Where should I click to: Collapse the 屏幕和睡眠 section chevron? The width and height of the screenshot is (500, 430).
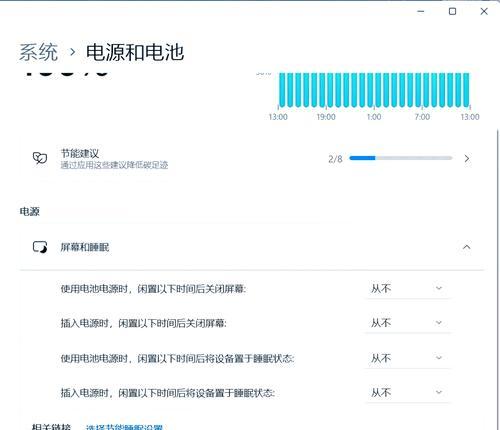(x=467, y=247)
